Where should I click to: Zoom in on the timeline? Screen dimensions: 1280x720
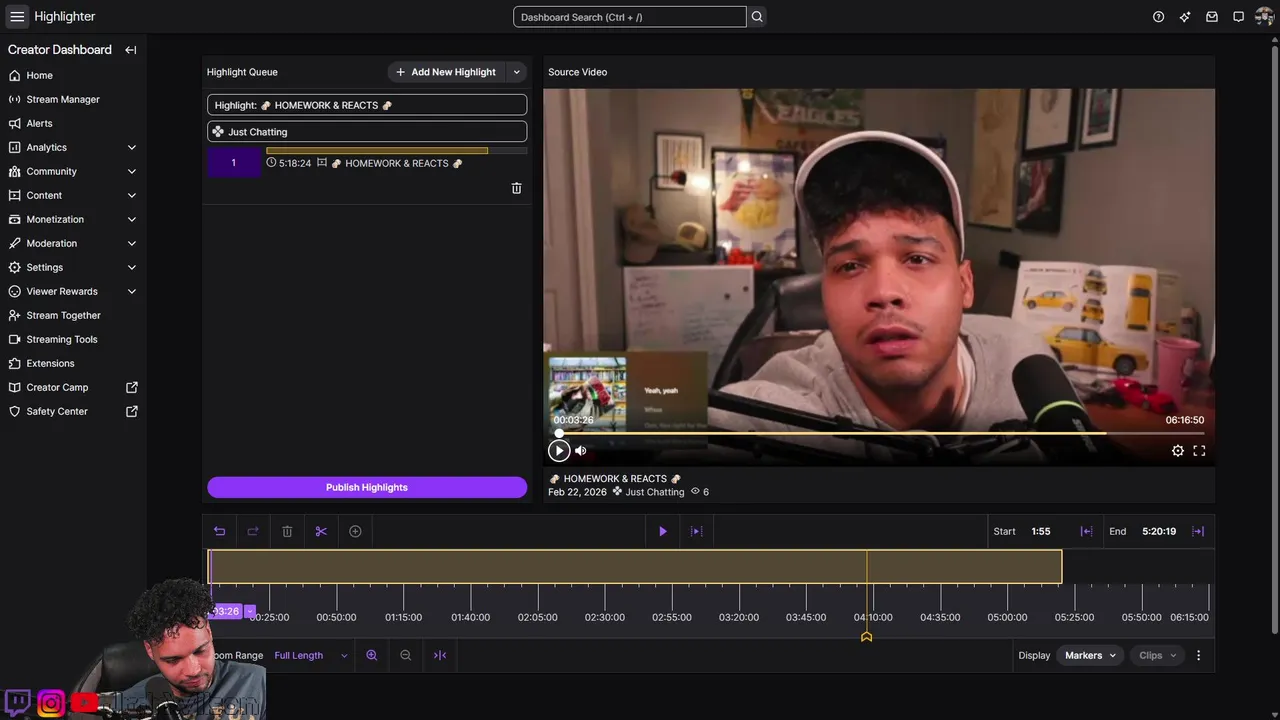click(372, 655)
